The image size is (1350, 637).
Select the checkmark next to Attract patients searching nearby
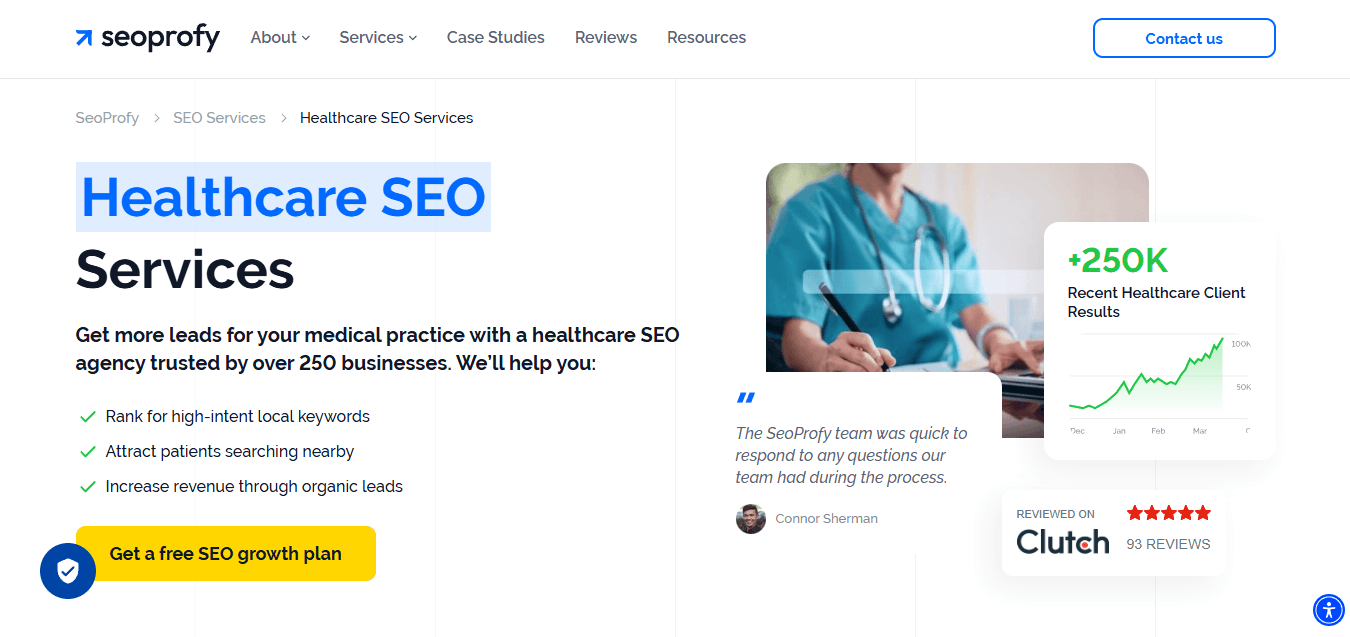pos(87,451)
